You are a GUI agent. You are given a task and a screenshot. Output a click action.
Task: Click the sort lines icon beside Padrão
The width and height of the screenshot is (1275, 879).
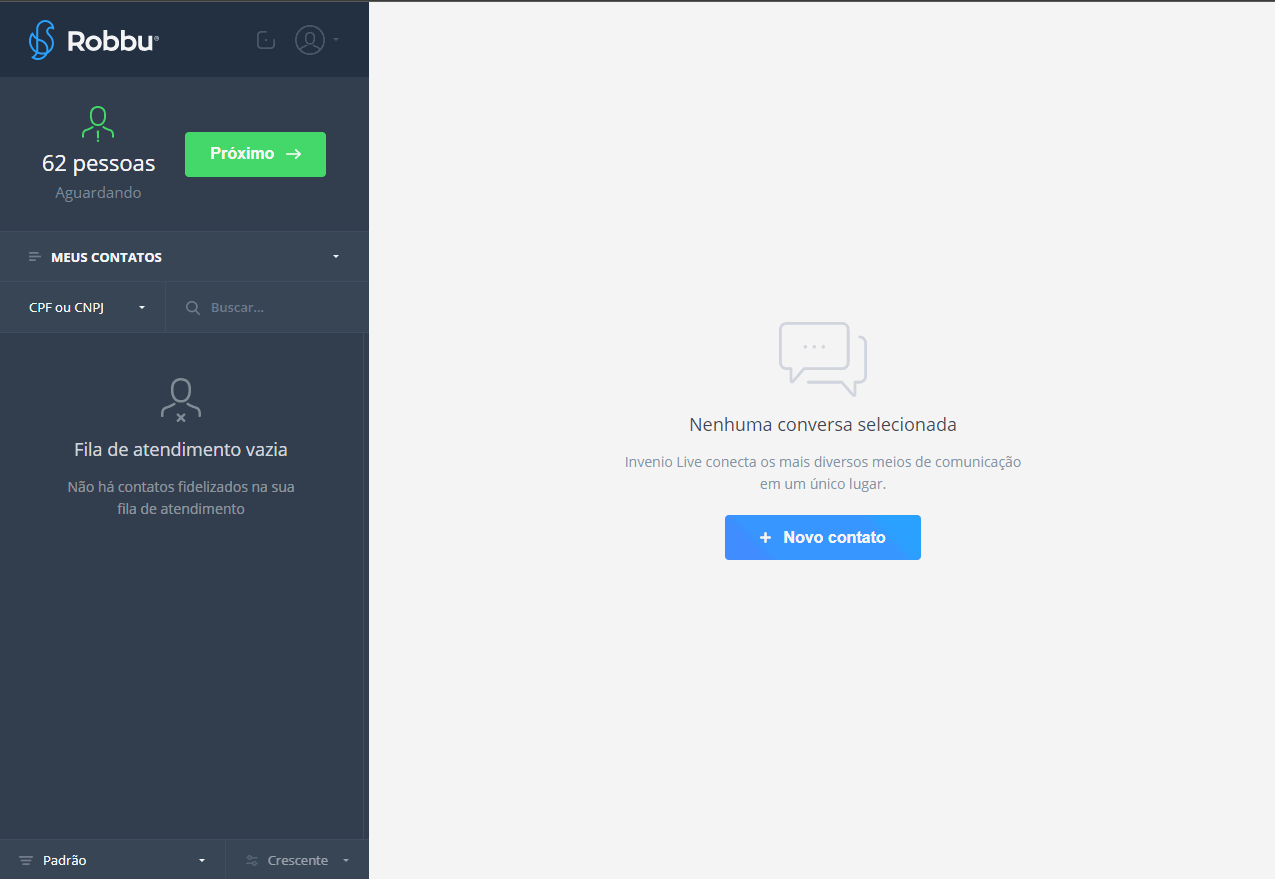(x=26, y=860)
